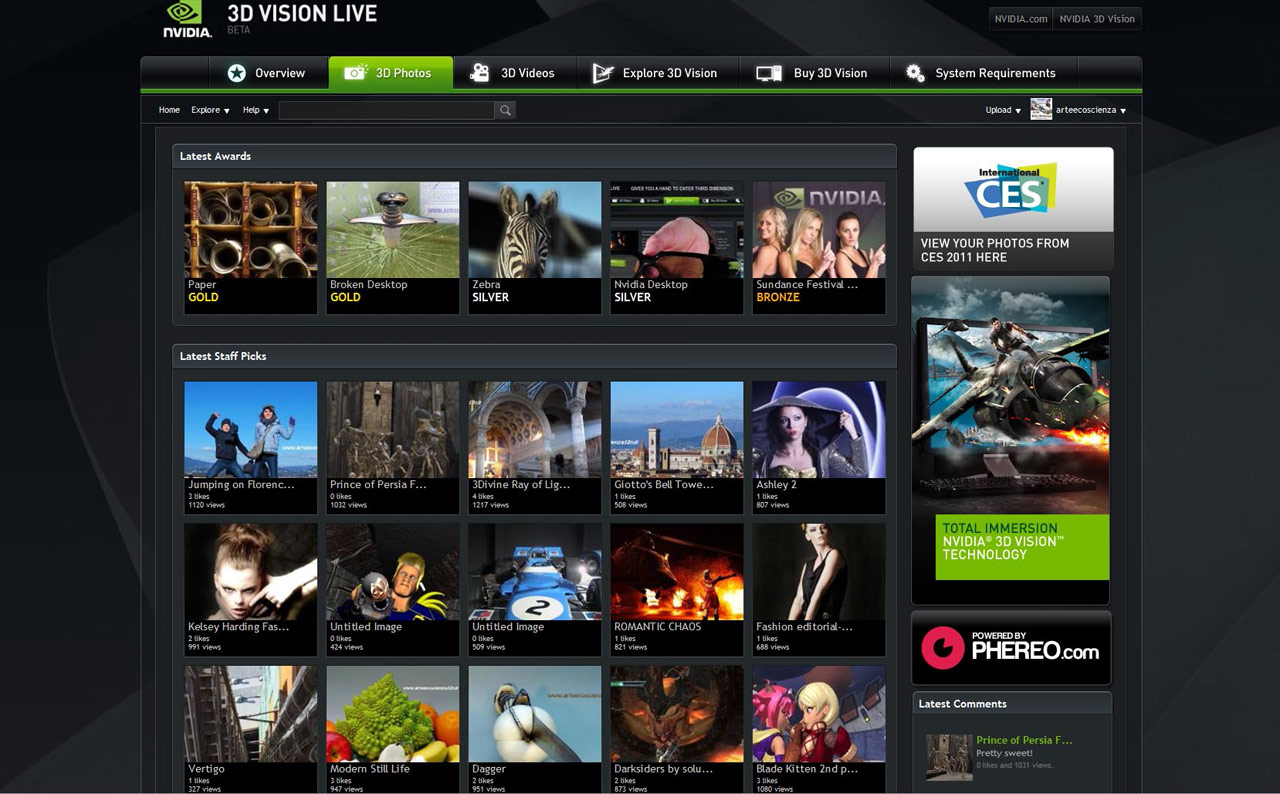Click the Latest Staff Picks header
The image size is (1280, 794).
pos(534,356)
